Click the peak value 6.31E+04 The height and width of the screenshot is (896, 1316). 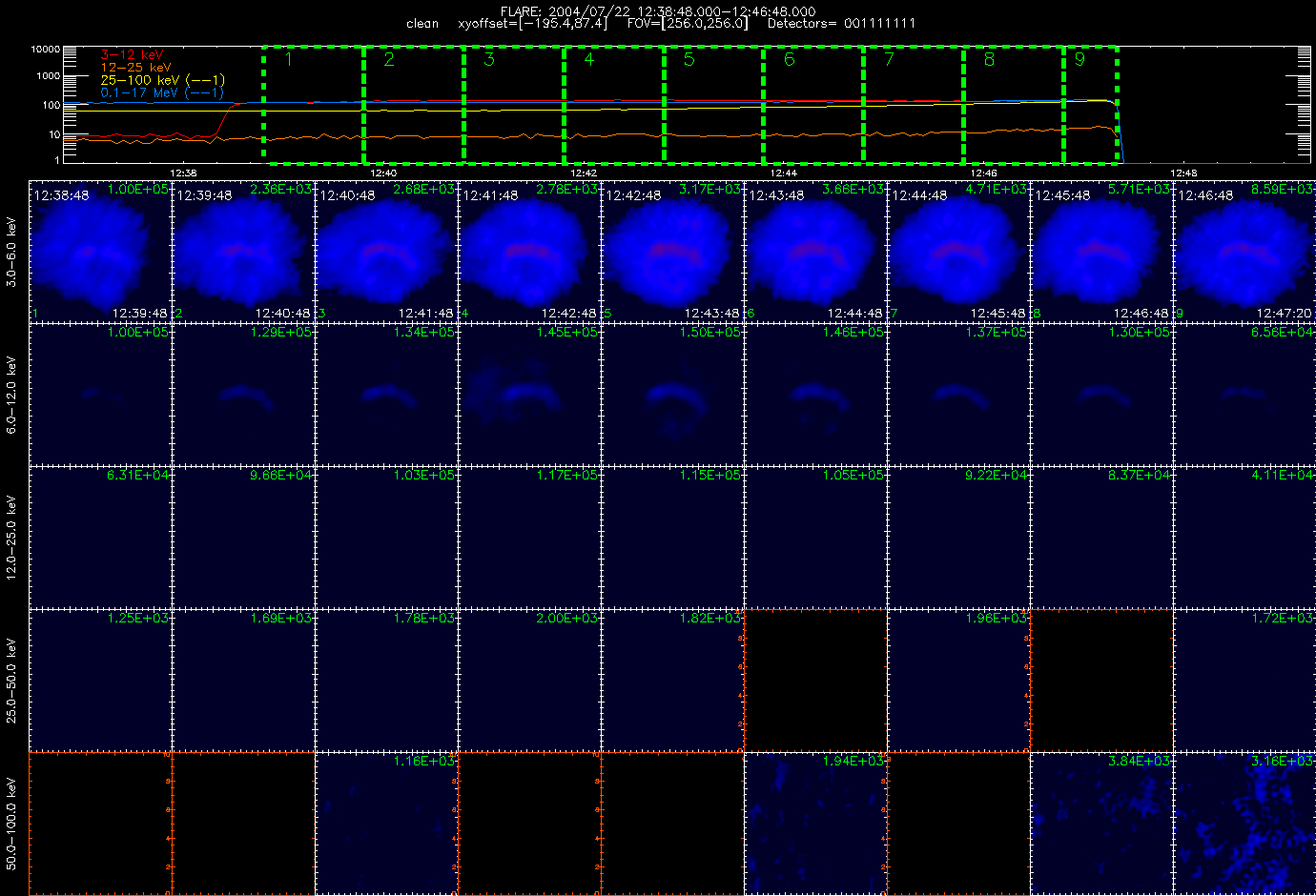coord(138,476)
